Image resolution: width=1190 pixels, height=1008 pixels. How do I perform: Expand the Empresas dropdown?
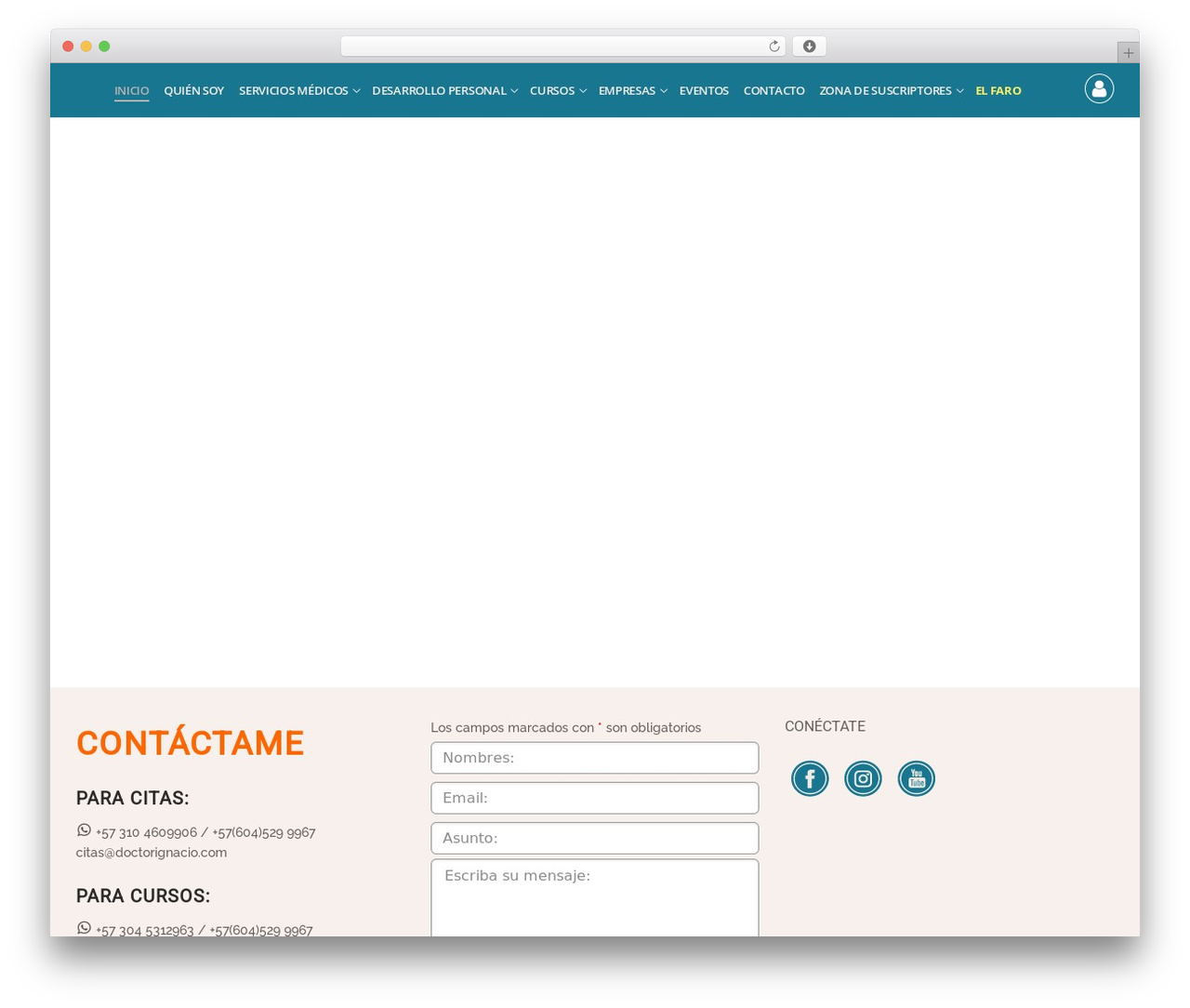(x=632, y=90)
